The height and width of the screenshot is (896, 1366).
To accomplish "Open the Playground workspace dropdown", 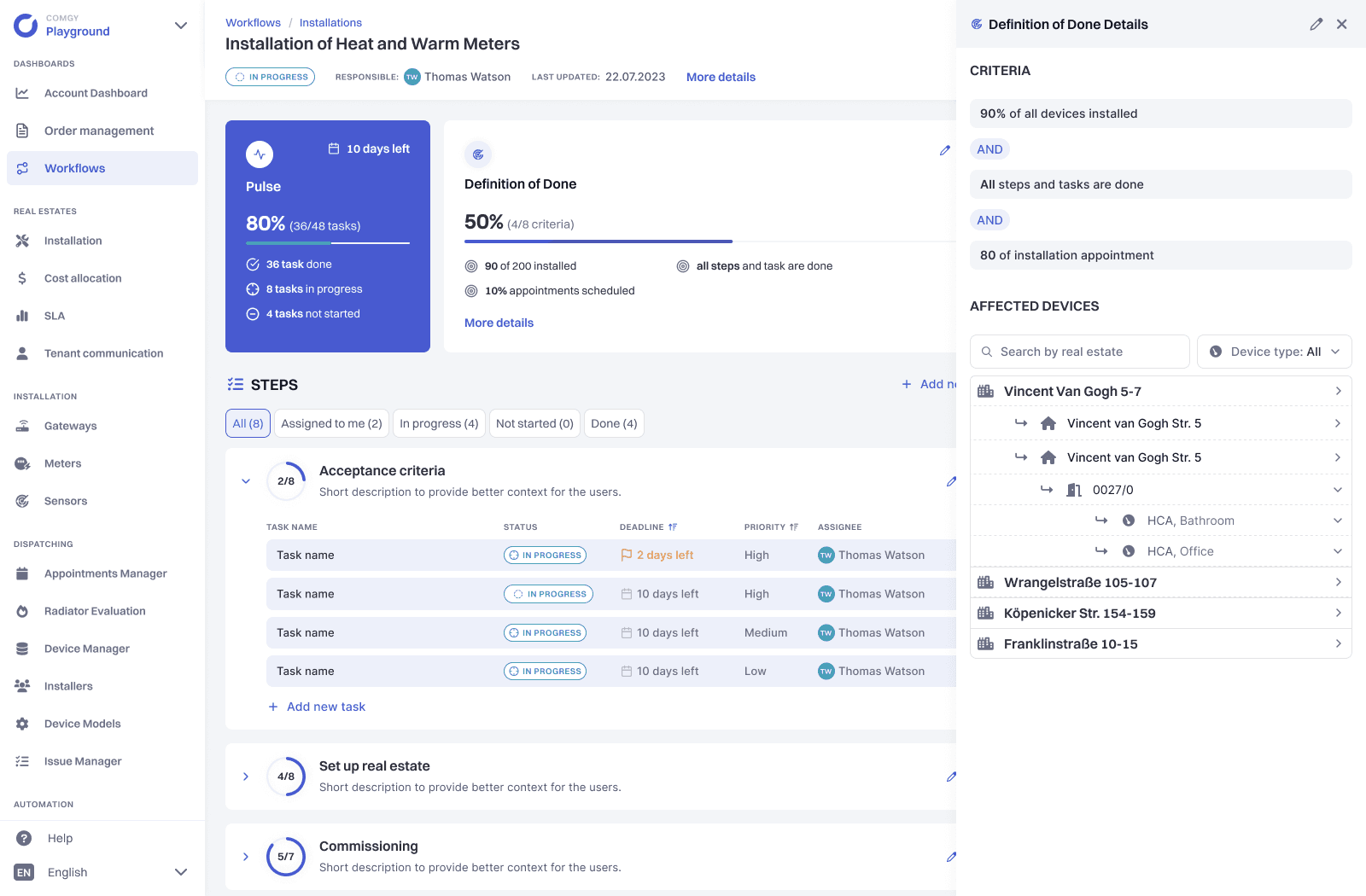I will [x=181, y=26].
